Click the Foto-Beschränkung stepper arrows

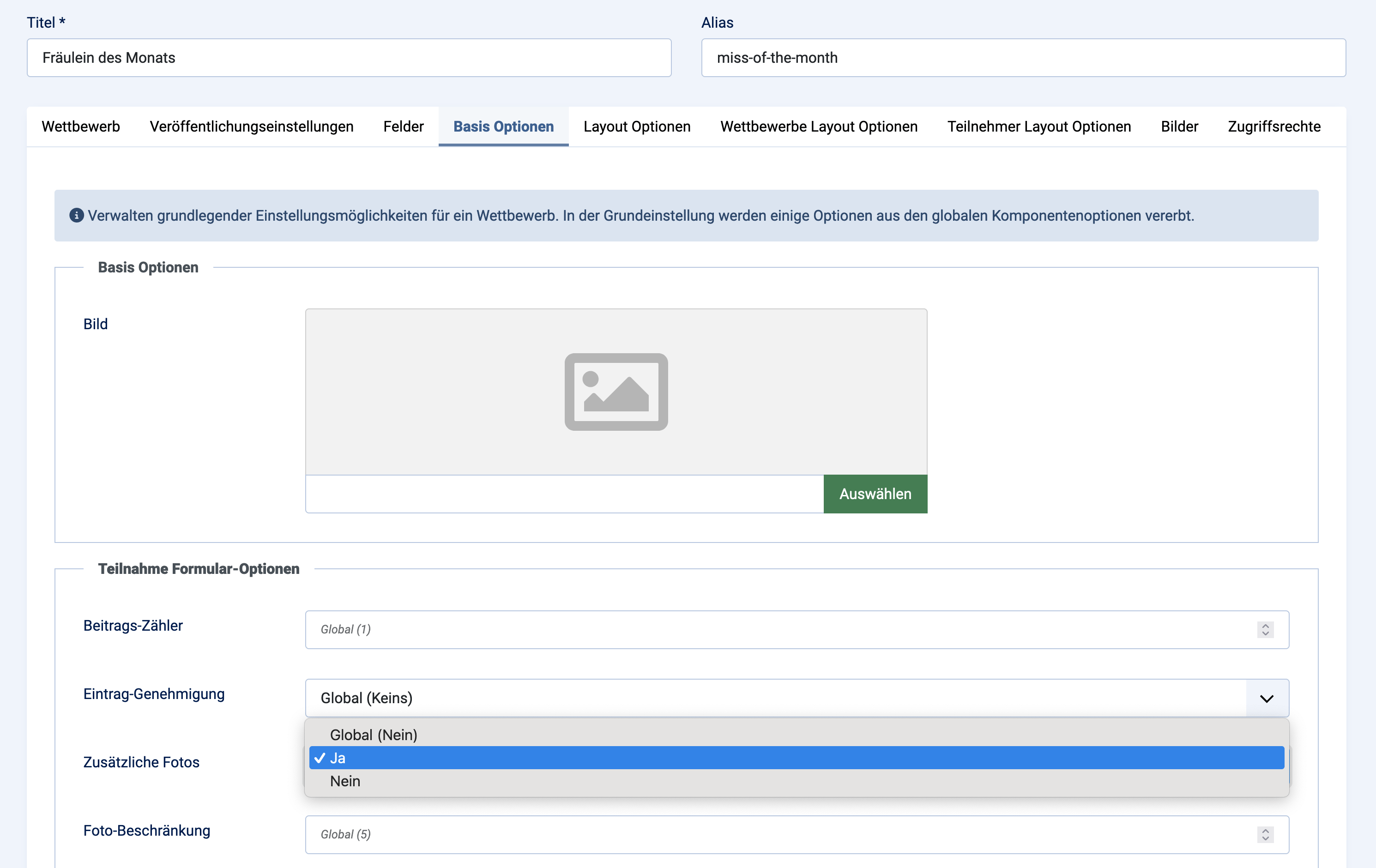[1265, 835]
